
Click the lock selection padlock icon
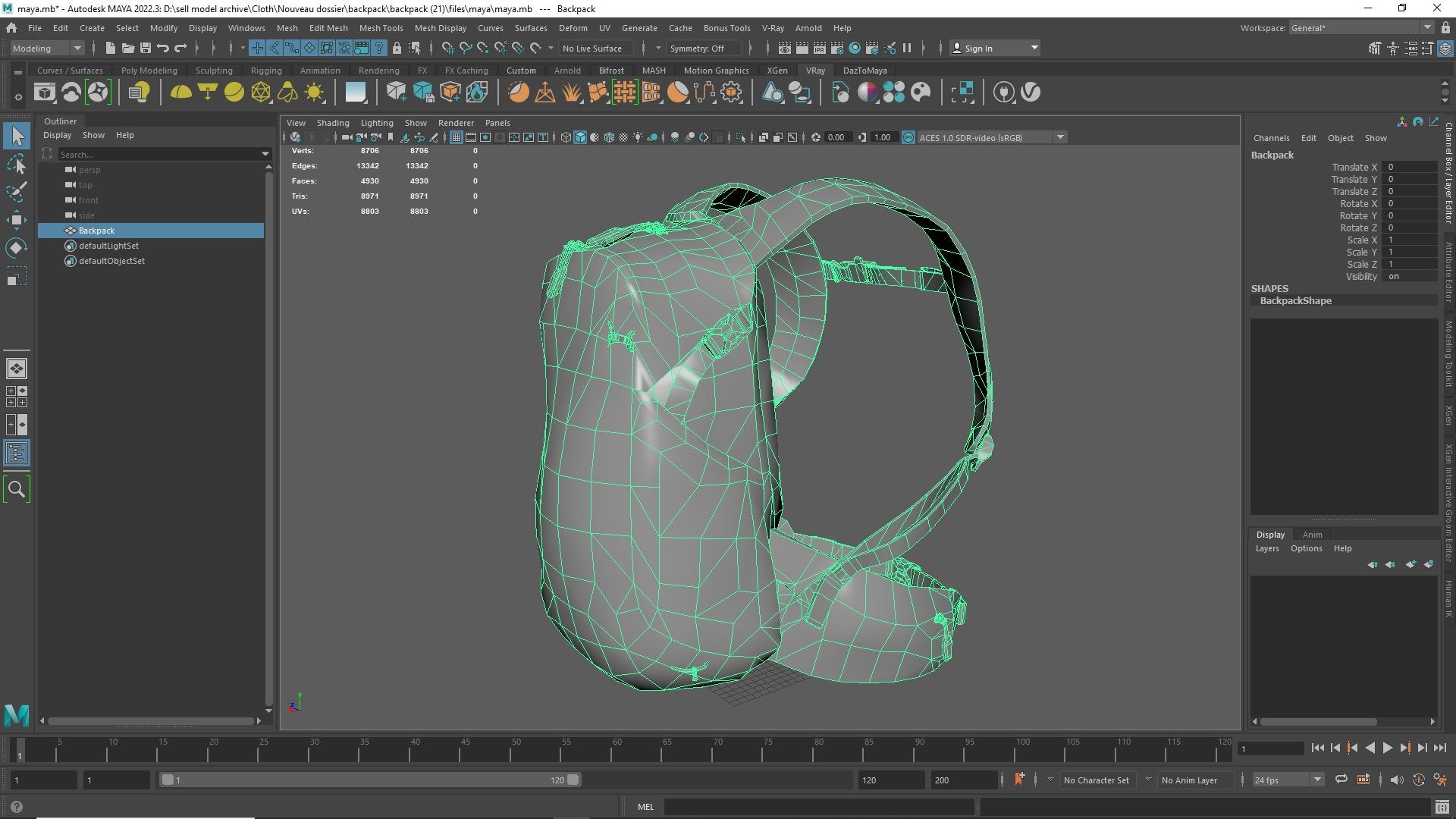pyautogui.click(x=397, y=48)
